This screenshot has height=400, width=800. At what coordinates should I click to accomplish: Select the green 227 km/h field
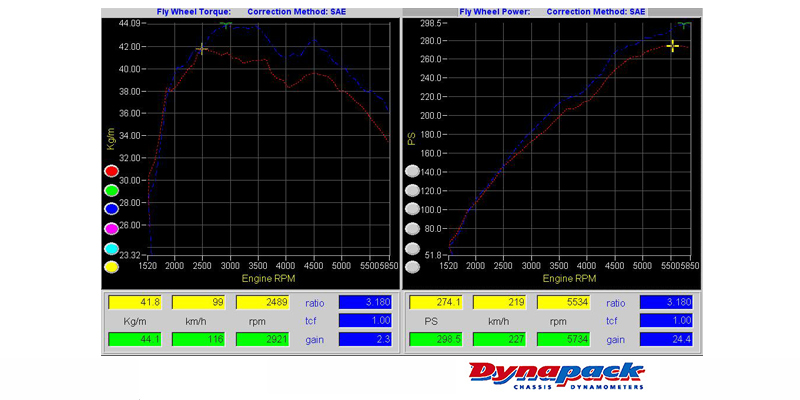499,339
